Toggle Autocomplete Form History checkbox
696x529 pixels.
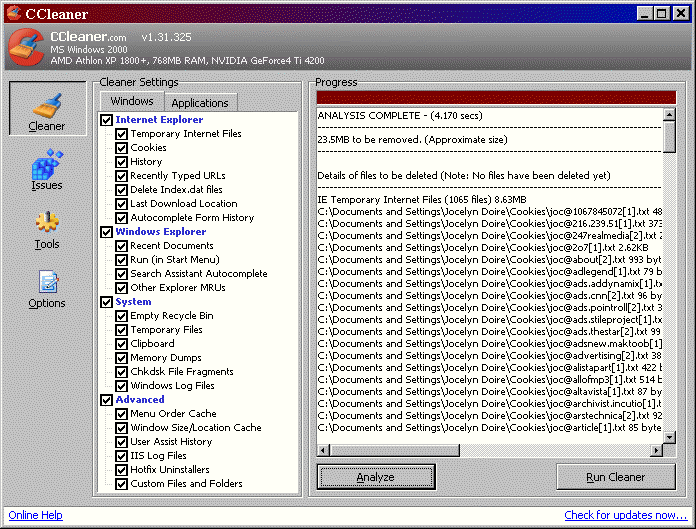point(121,218)
